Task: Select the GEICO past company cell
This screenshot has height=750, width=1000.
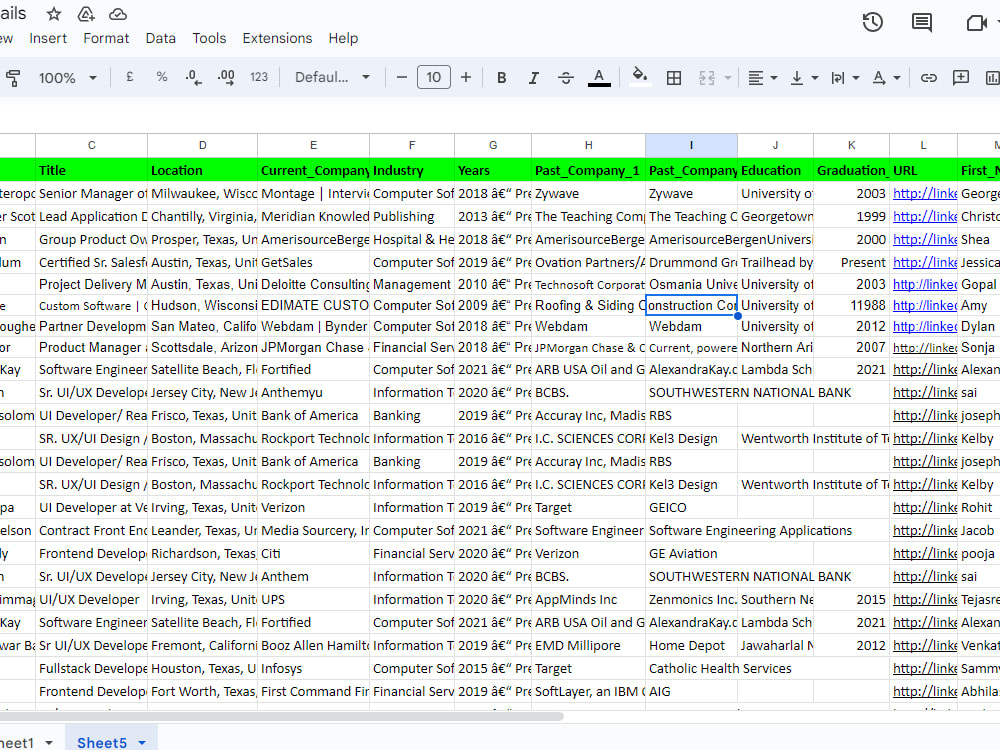Action: pyautogui.click(x=691, y=508)
